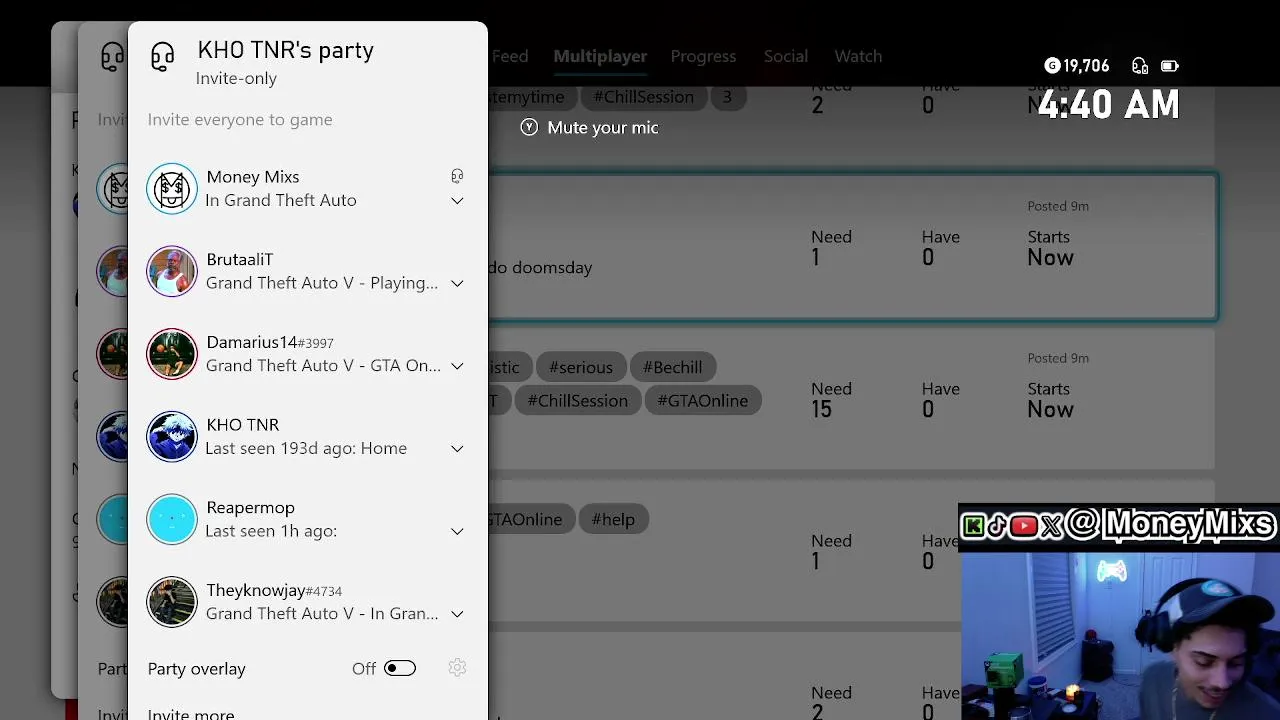The width and height of the screenshot is (1280, 720).
Task: Click the #GTAOnline tag in the Need 15 post
Action: point(702,401)
